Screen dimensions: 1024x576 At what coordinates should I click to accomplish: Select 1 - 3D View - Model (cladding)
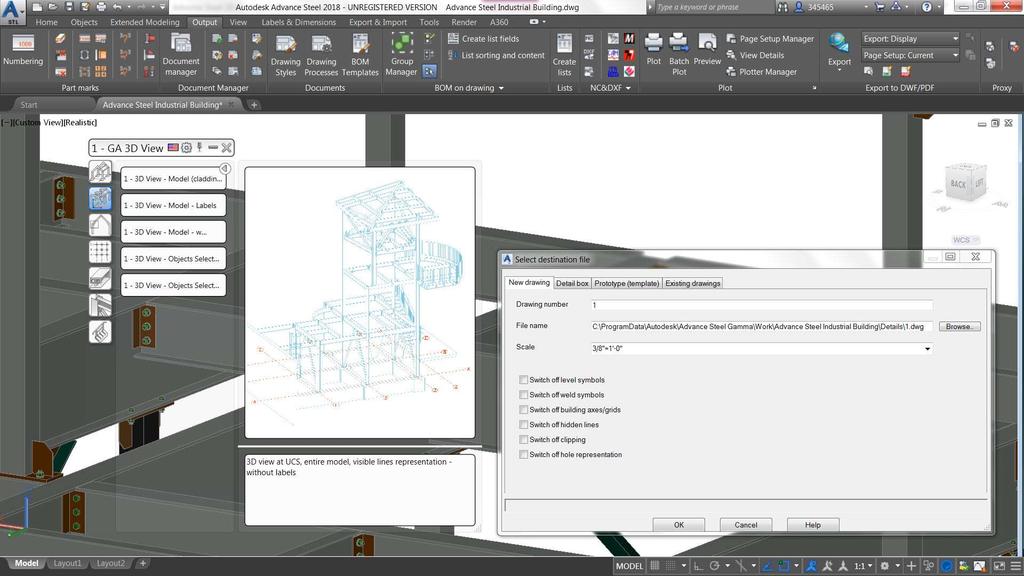click(x=173, y=178)
